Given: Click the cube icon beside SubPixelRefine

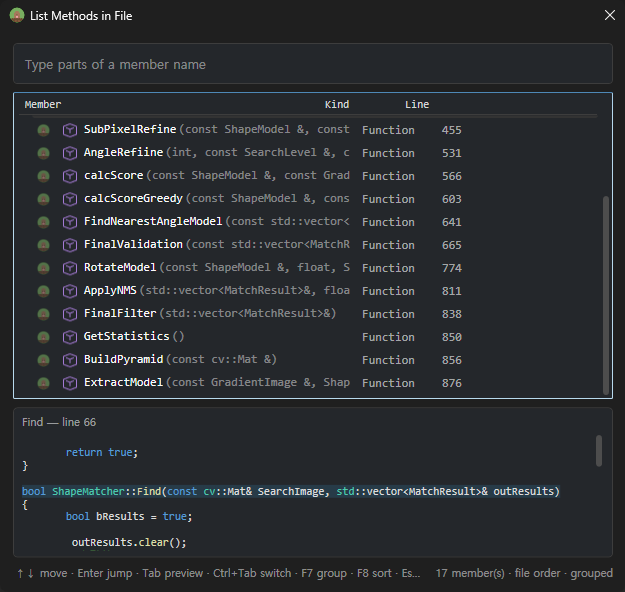Looking at the screenshot, I should (70, 130).
